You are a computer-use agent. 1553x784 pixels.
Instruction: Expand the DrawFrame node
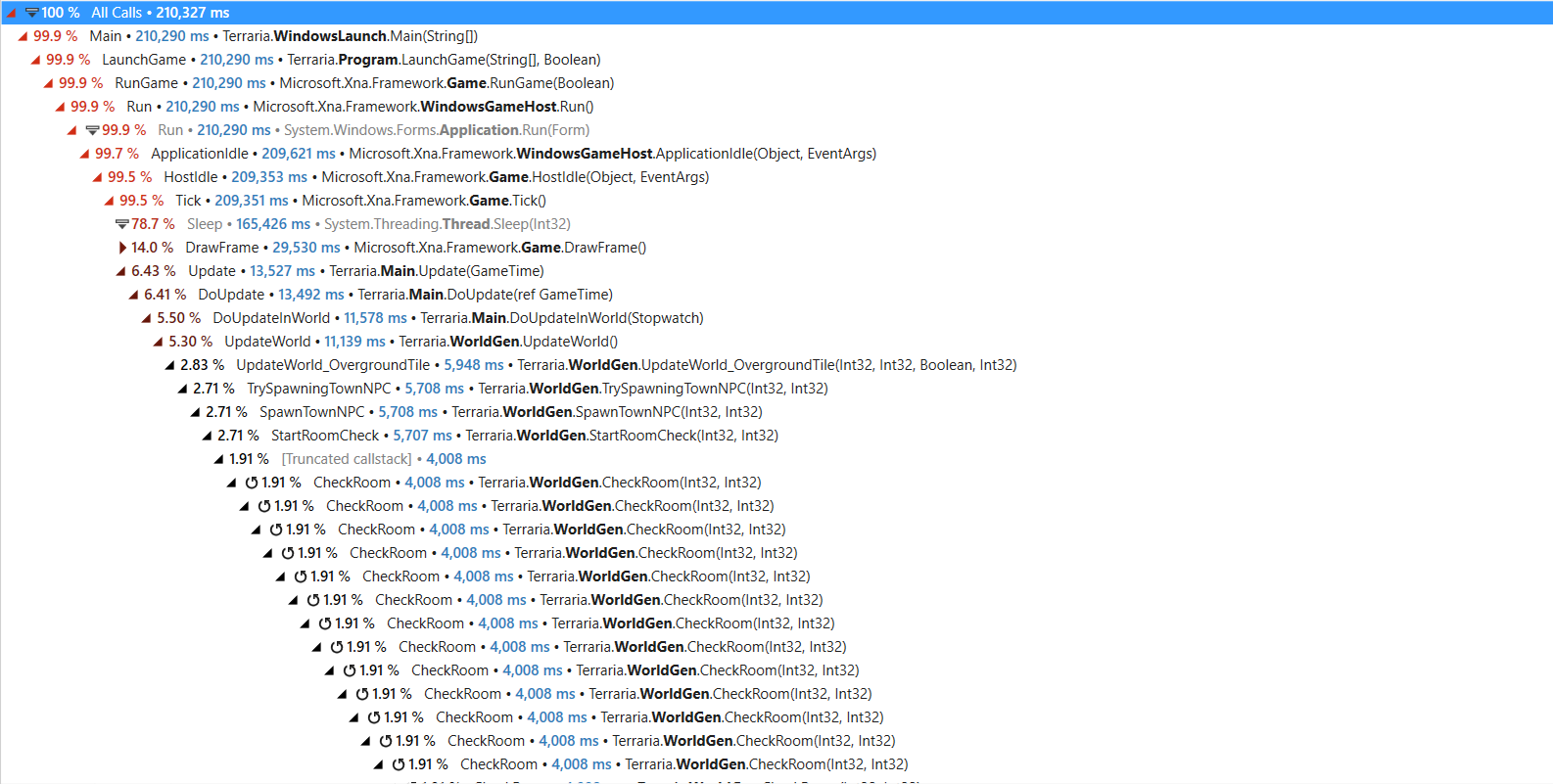122,248
